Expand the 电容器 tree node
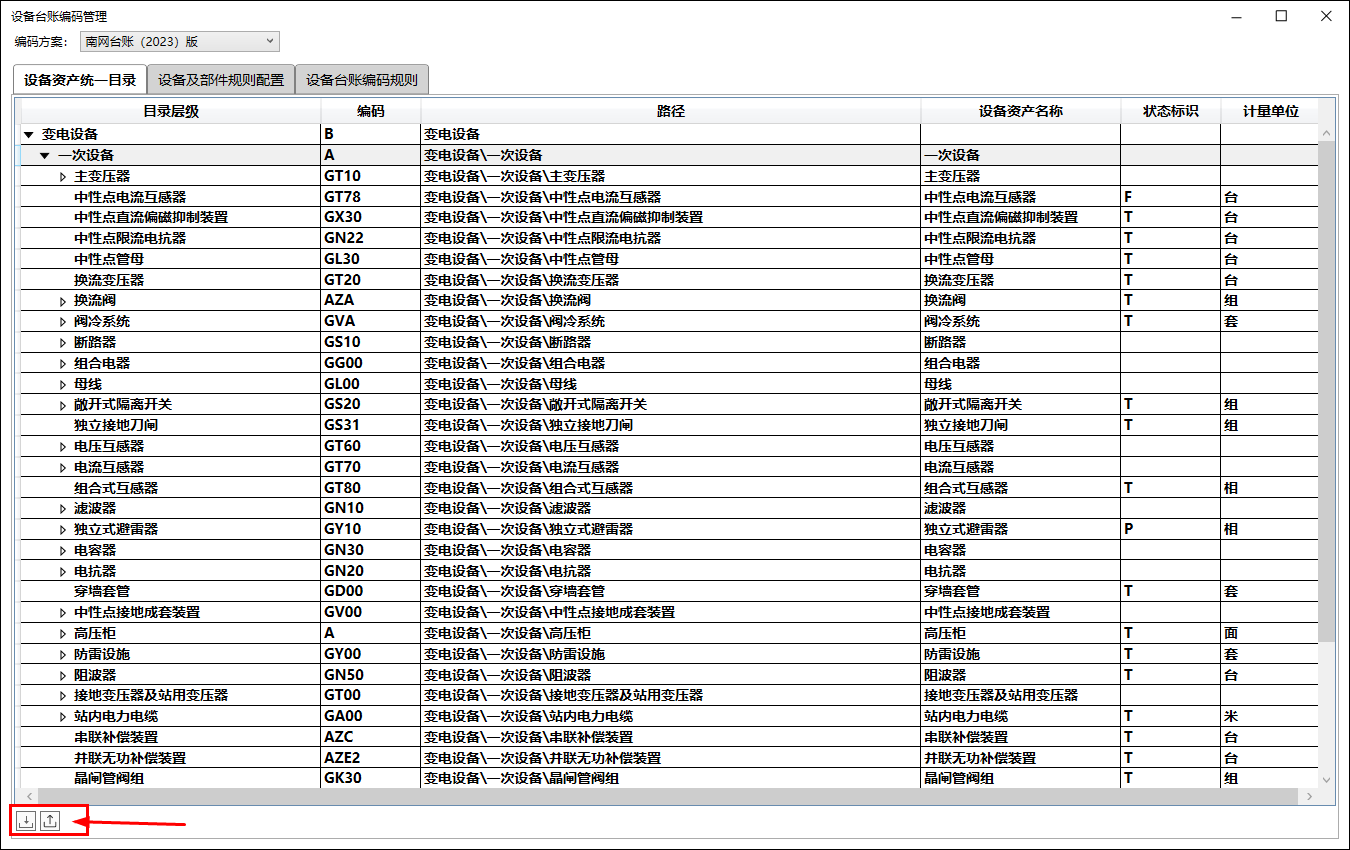The height and width of the screenshot is (850, 1350). (x=63, y=550)
